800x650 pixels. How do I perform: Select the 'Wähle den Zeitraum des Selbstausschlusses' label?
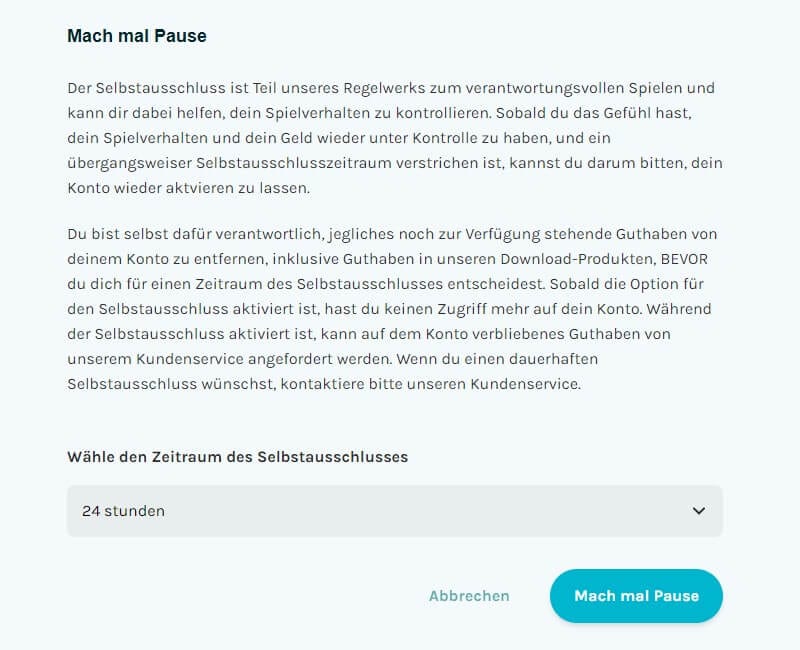(x=237, y=456)
